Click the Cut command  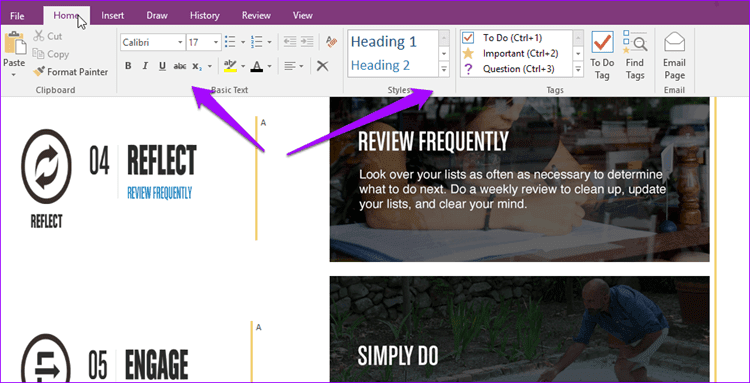[47, 36]
